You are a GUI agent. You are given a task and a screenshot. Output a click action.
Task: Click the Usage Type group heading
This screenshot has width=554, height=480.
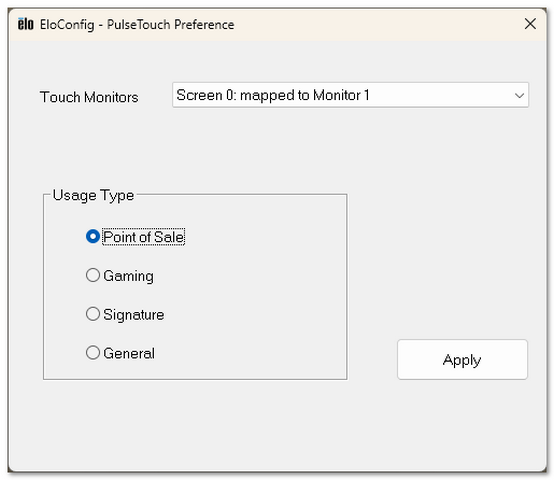93,195
